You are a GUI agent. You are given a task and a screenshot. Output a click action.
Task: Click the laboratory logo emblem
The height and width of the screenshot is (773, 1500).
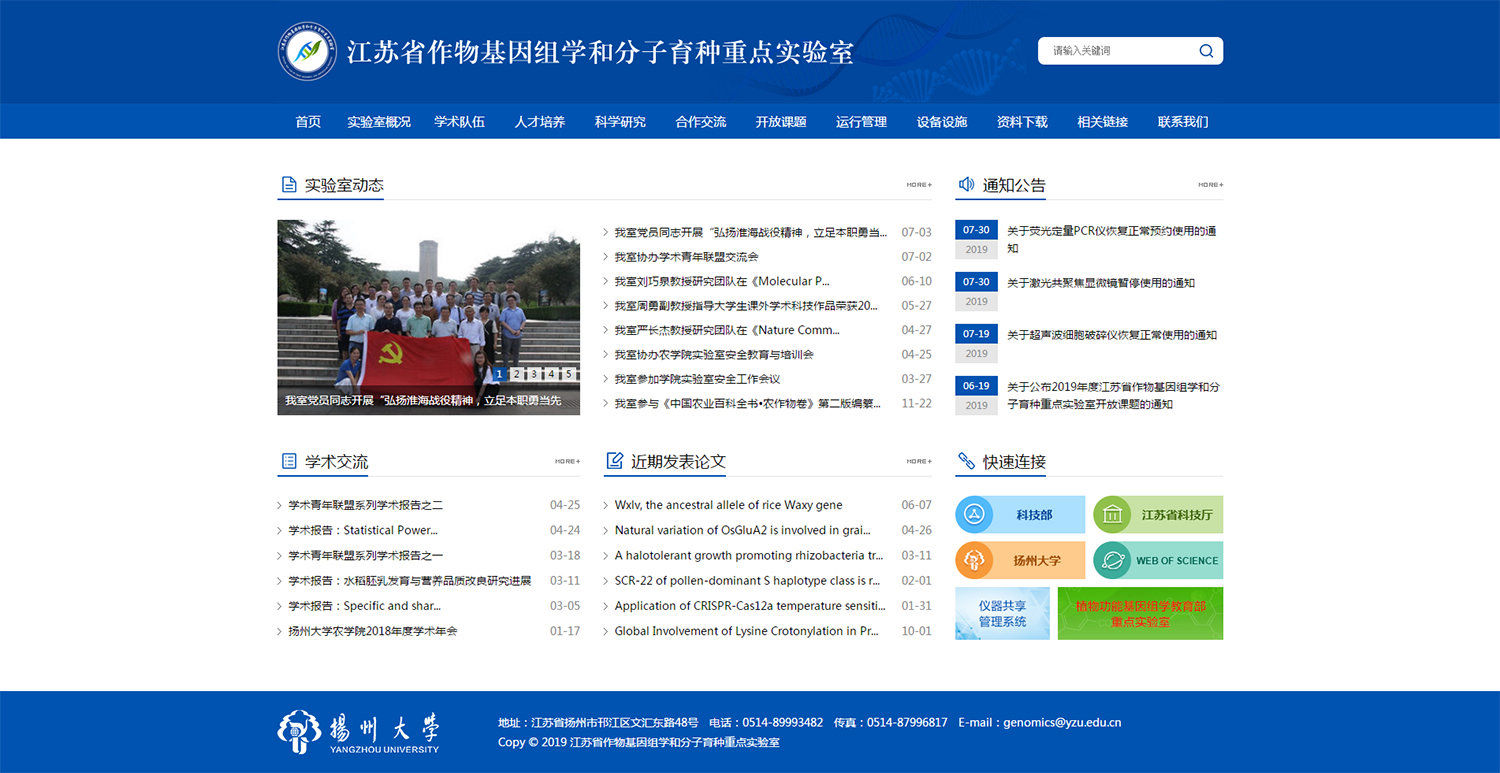click(307, 51)
